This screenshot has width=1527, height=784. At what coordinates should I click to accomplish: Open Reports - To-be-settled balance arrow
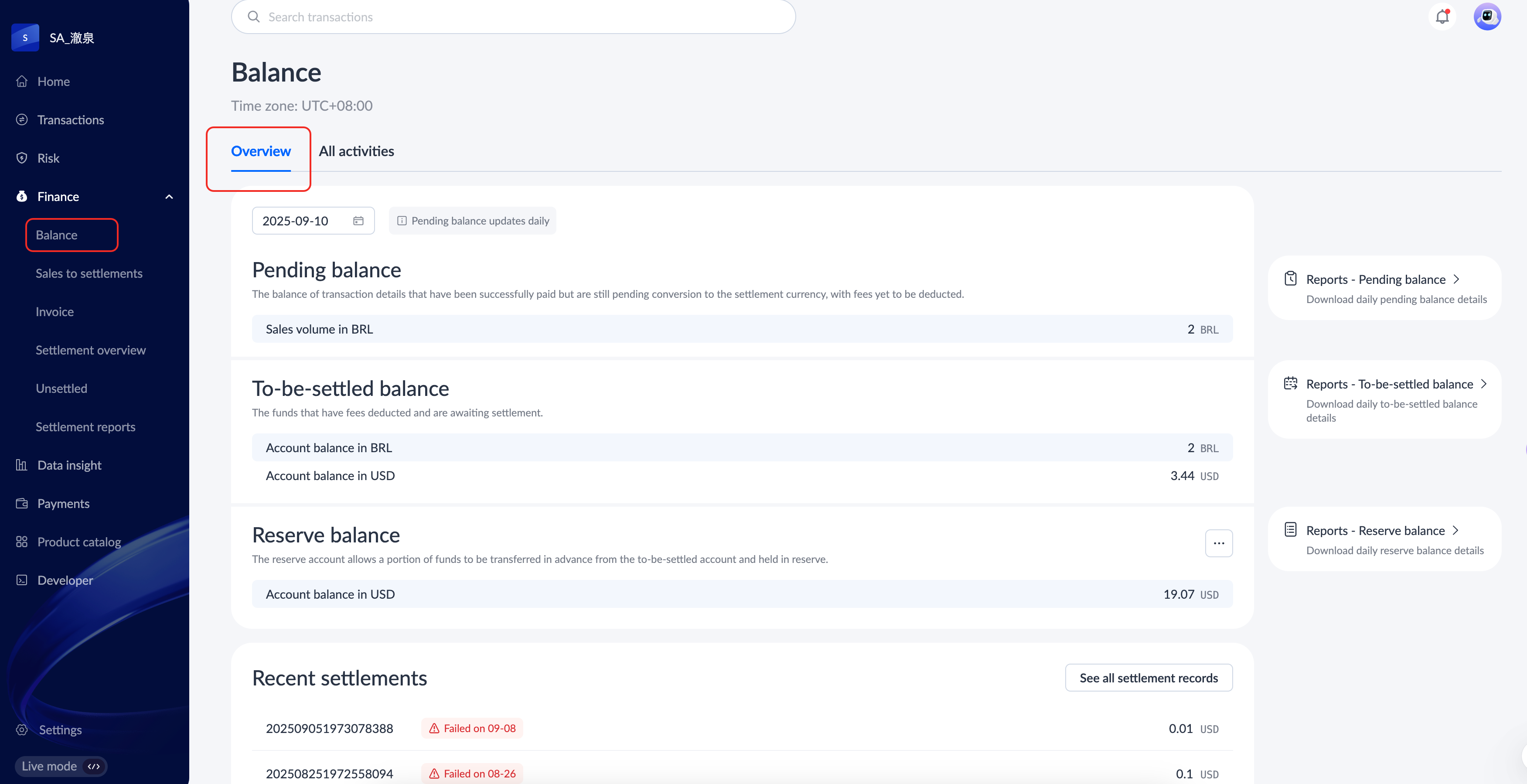pyautogui.click(x=1483, y=384)
